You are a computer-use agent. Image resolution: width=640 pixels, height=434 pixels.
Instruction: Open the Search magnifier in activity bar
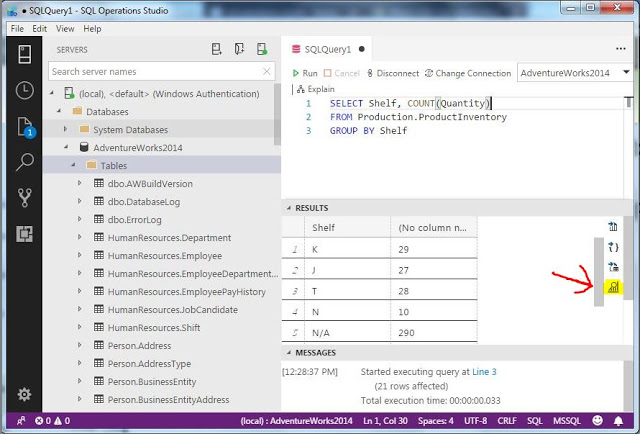coord(24,162)
